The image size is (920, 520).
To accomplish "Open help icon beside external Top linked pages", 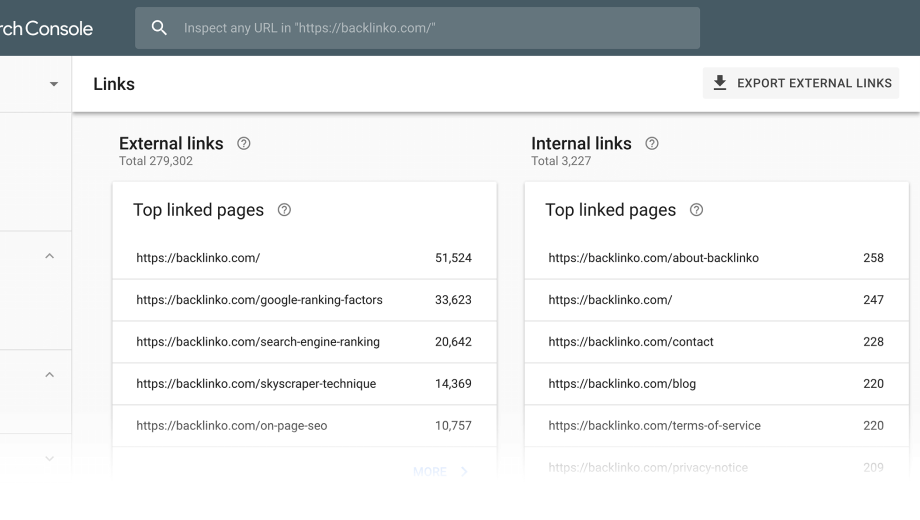I will (284, 210).
